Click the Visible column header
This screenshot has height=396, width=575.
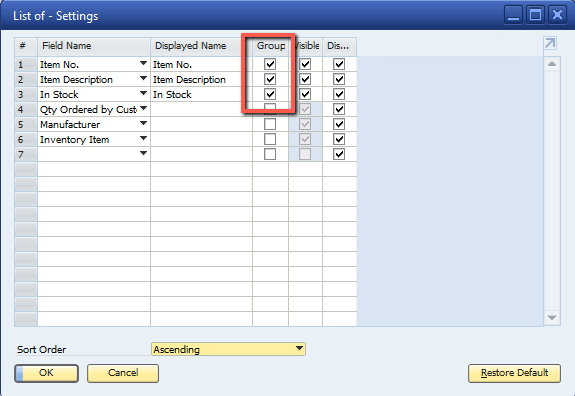pyautogui.click(x=305, y=46)
